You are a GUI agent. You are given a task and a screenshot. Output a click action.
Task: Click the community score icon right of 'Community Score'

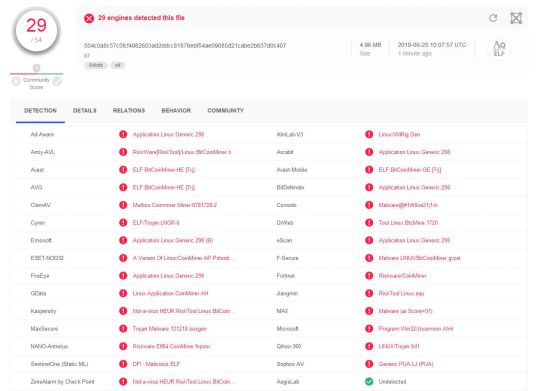pos(57,81)
